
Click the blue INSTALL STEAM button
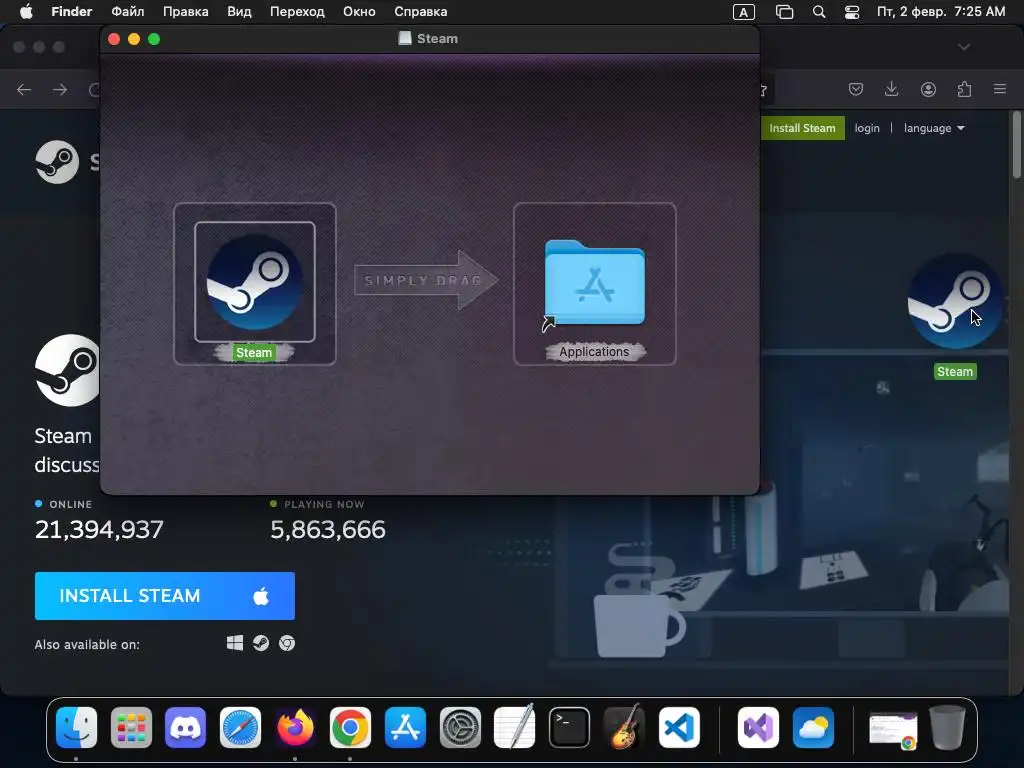[x=165, y=596]
